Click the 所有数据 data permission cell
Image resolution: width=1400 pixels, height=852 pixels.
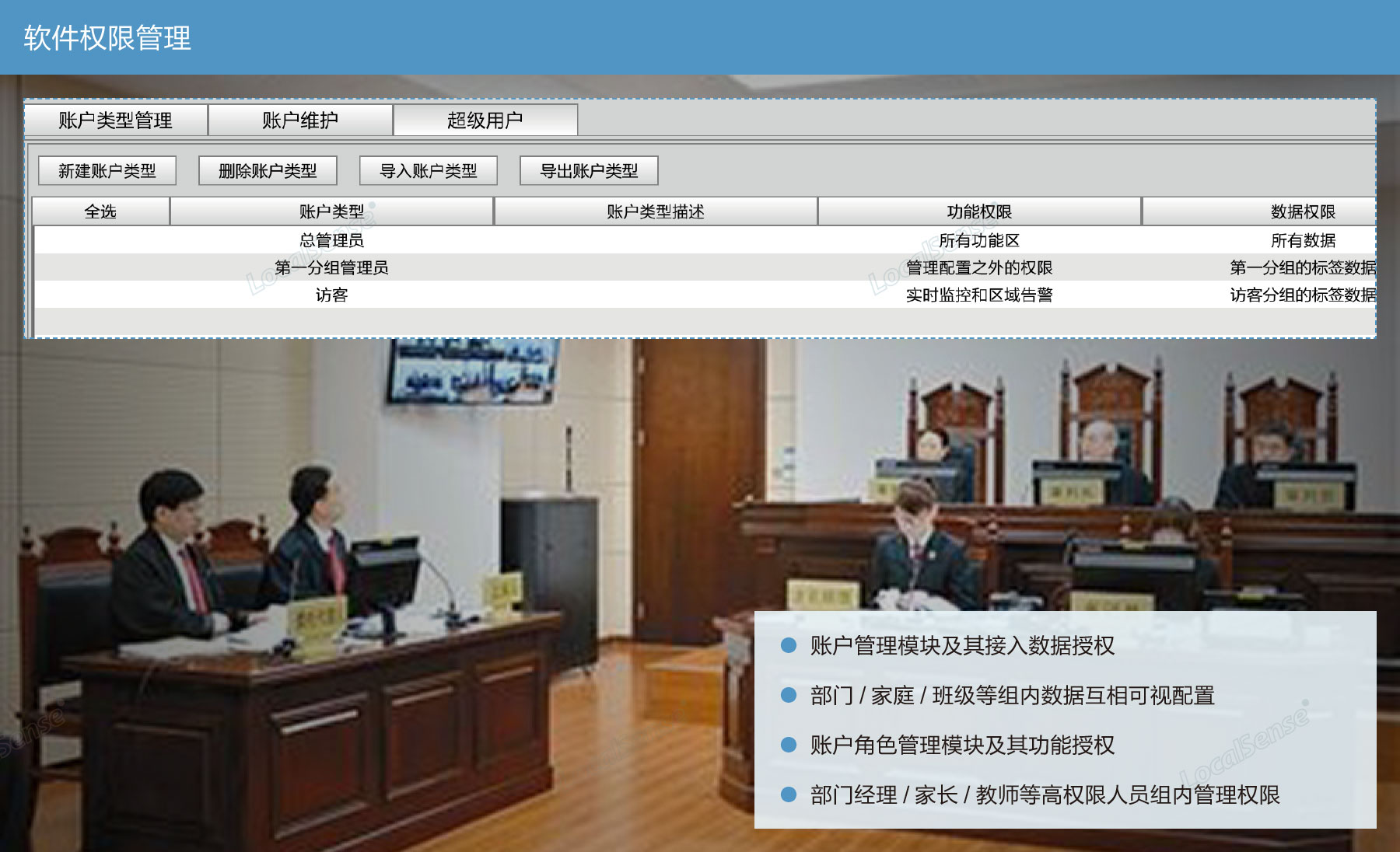coord(1303,240)
